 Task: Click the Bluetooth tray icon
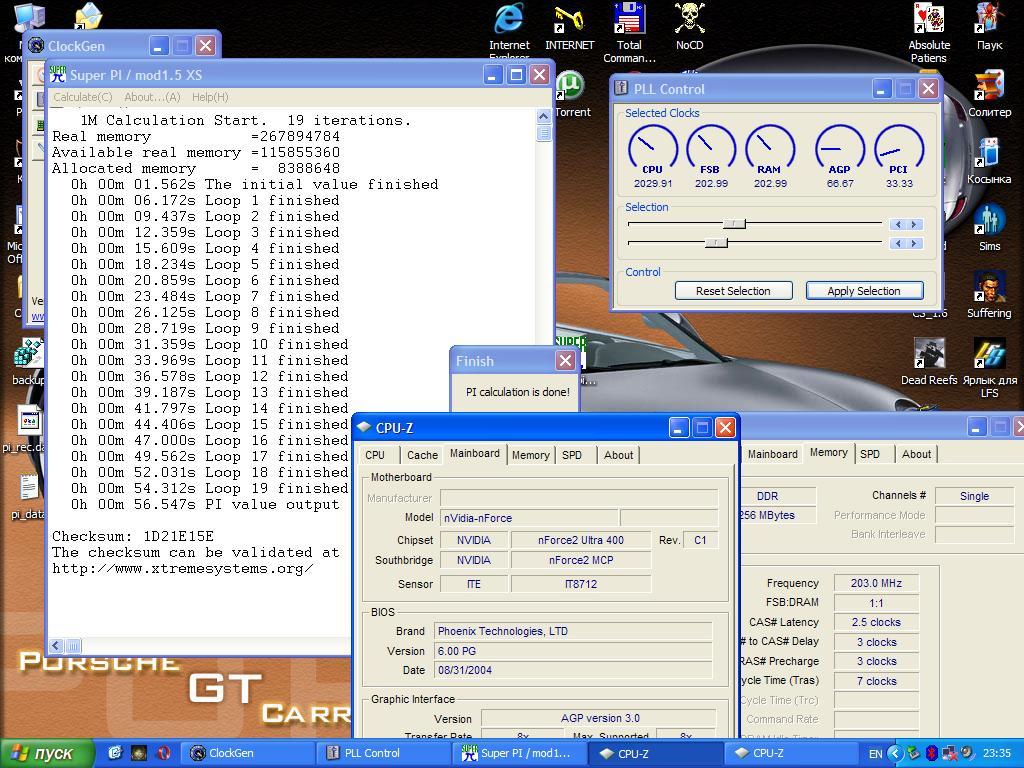coord(931,753)
